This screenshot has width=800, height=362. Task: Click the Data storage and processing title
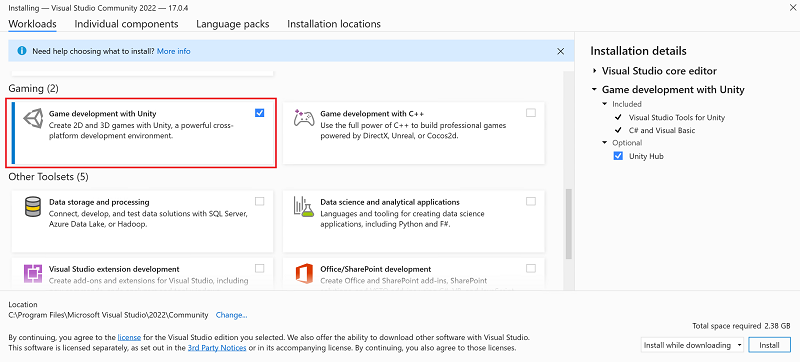point(99,202)
